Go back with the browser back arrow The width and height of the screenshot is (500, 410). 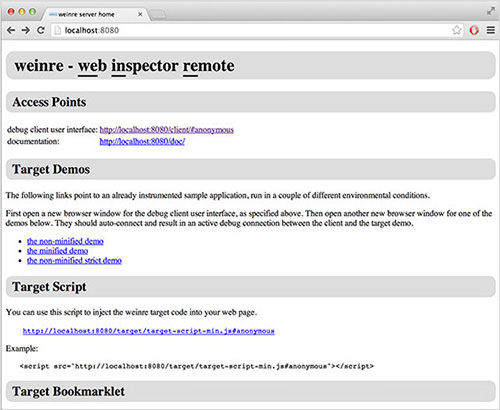click(x=11, y=30)
